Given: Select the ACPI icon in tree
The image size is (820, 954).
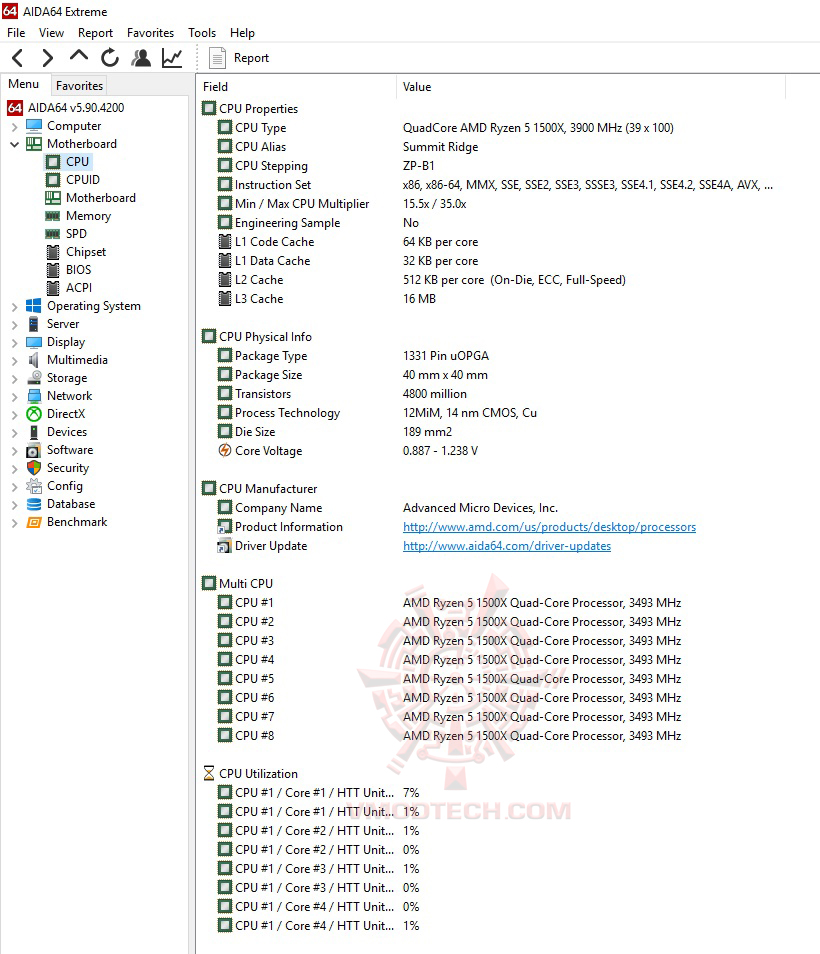Looking at the screenshot, I should [54, 288].
